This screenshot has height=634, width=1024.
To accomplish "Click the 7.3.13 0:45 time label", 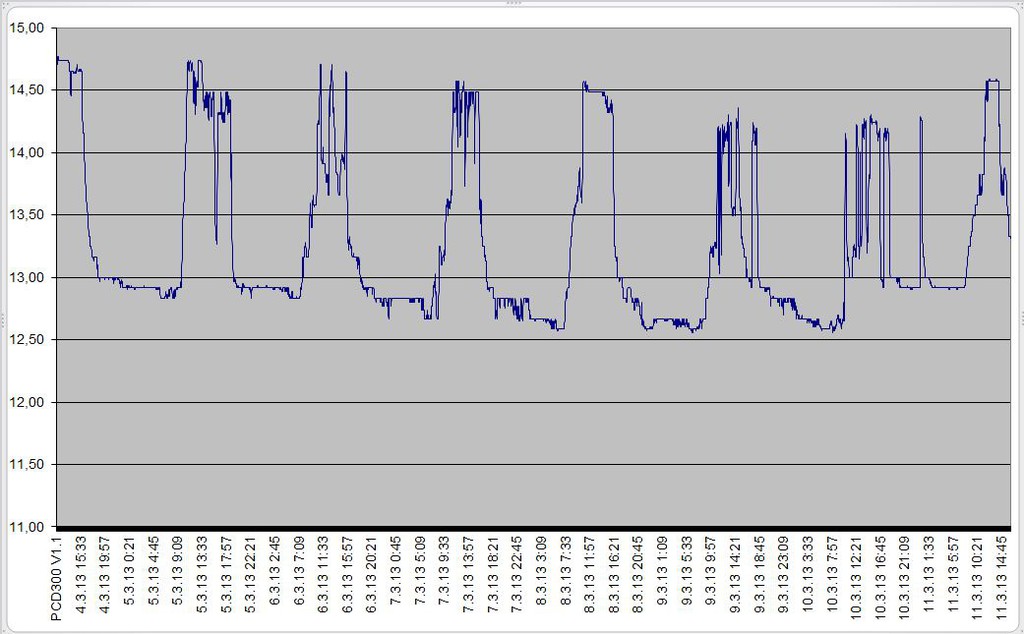I will tap(395, 571).
